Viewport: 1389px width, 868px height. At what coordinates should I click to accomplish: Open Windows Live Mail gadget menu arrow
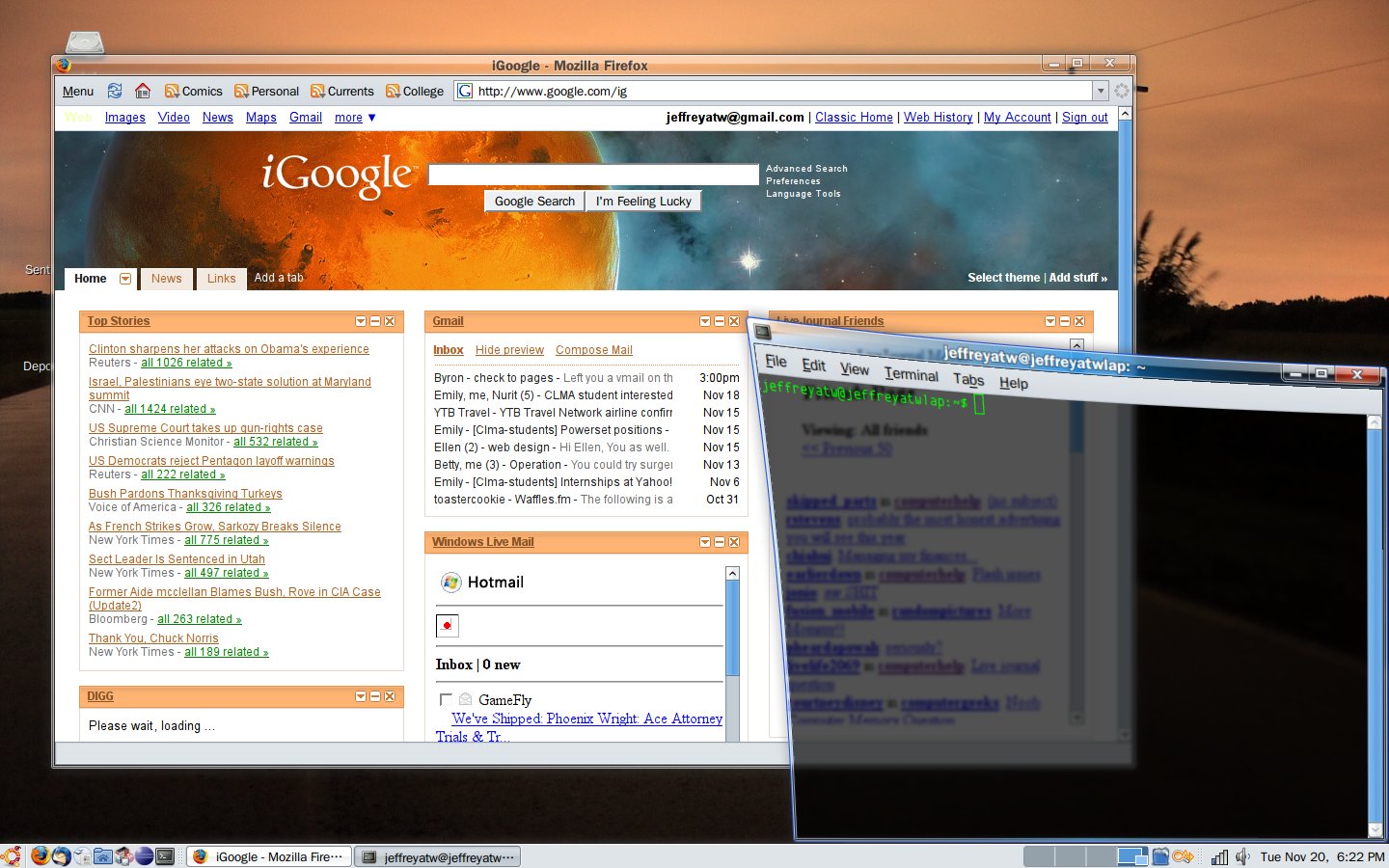(705, 542)
